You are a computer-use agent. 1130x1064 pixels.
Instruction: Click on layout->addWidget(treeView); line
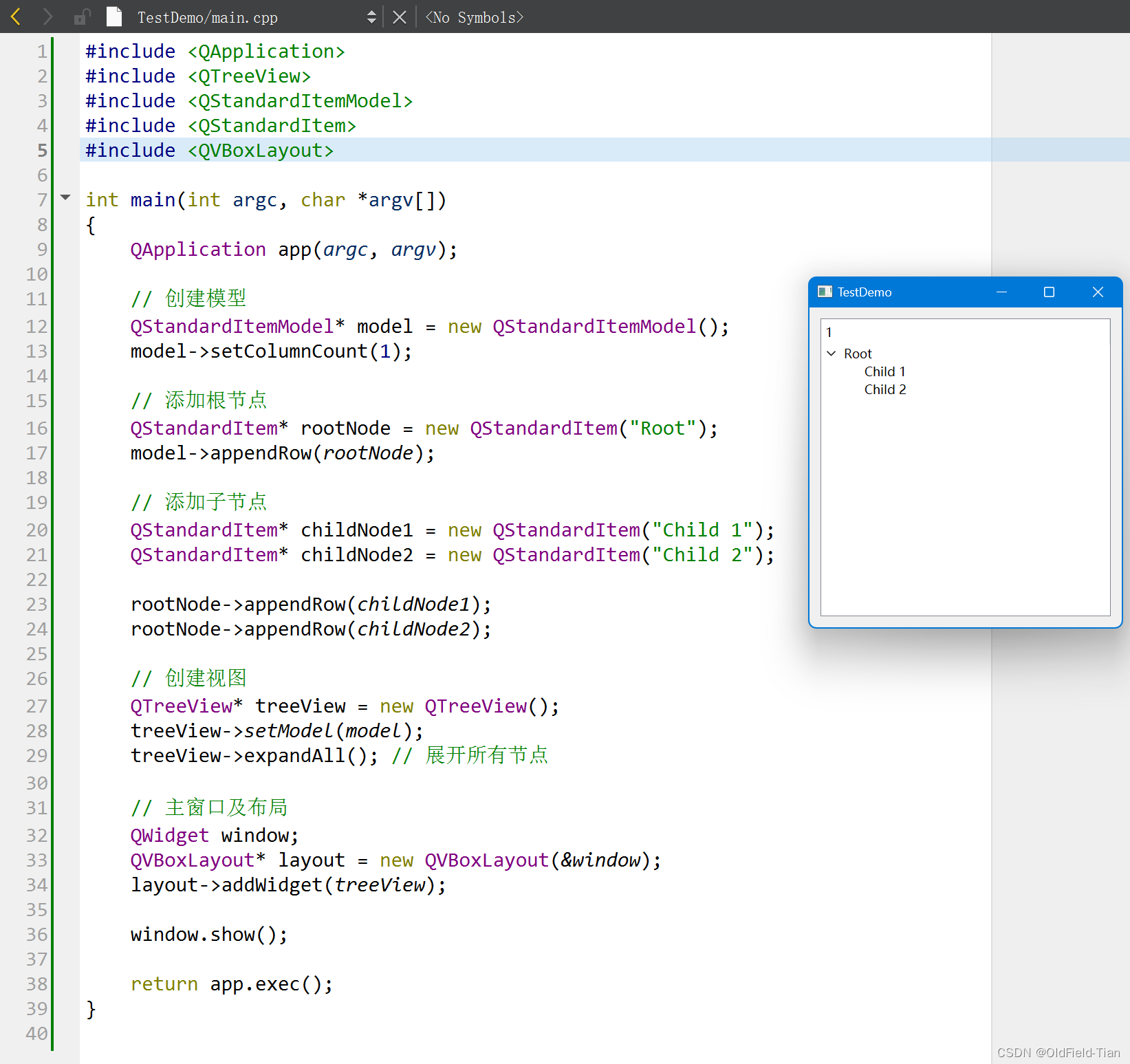coord(289,885)
